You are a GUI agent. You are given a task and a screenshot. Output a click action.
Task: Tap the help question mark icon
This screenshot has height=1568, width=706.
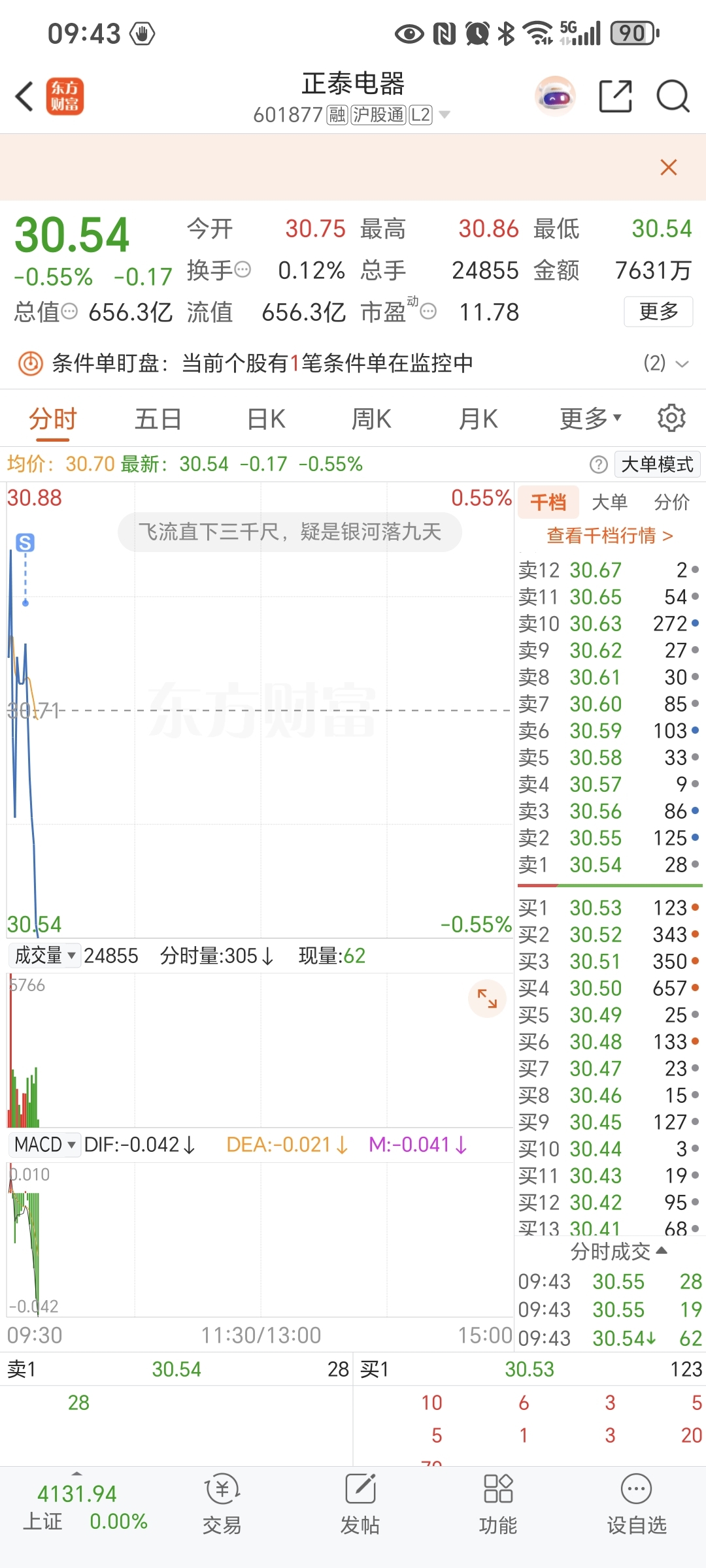[x=598, y=465]
